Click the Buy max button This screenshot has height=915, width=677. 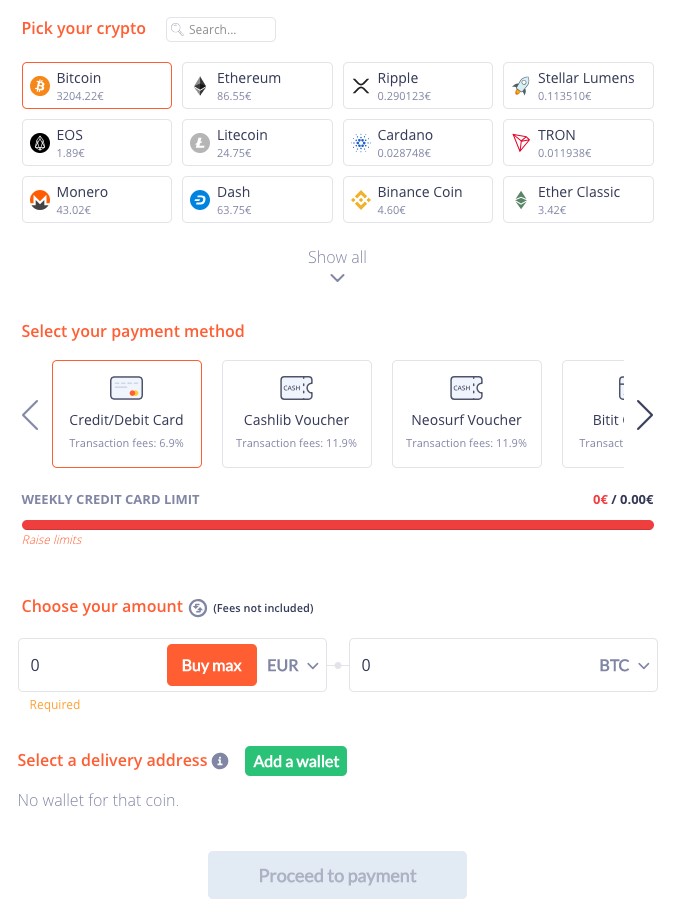(x=212, y=665)
